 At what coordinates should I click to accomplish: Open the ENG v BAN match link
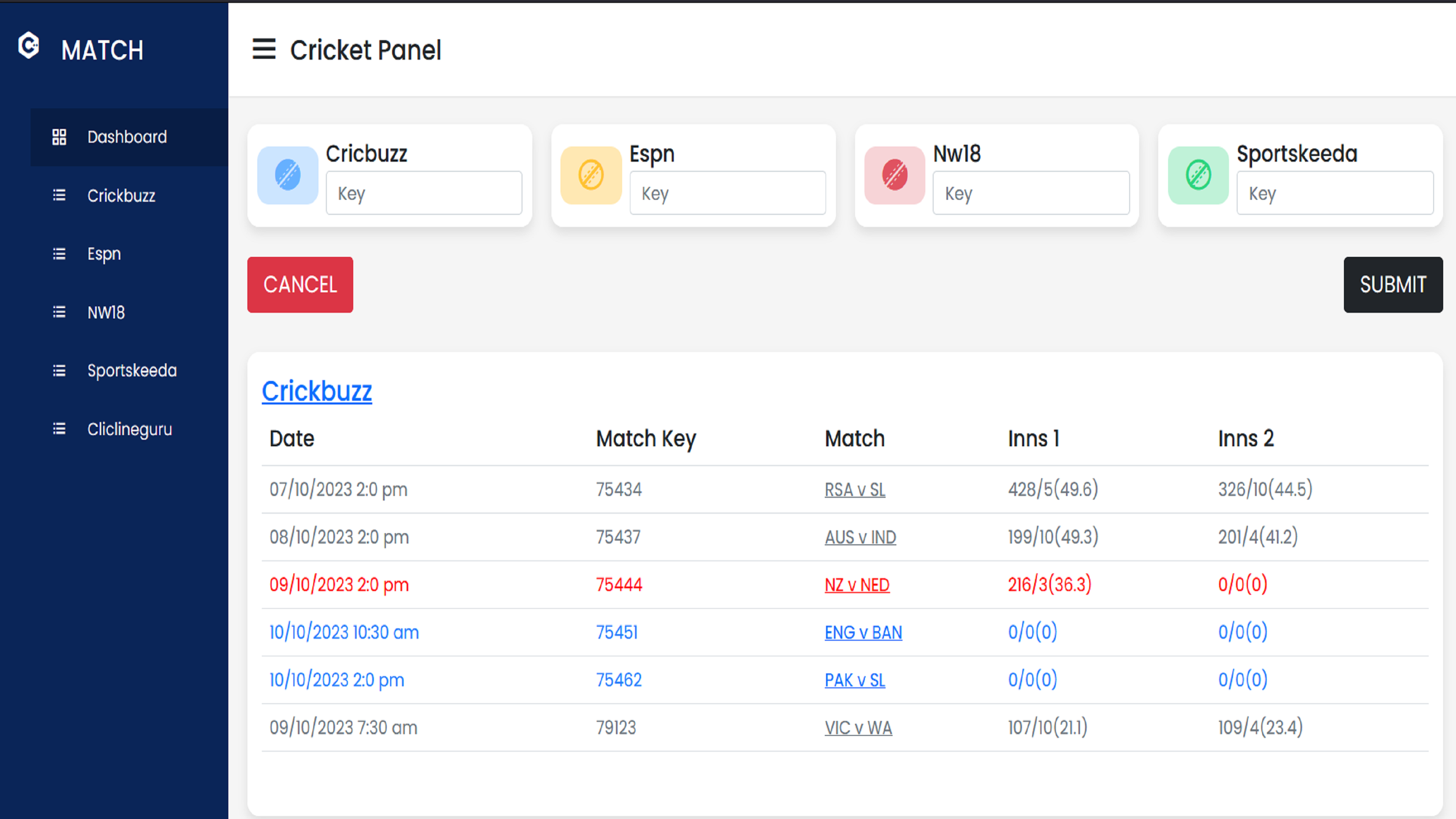pos(864,632)
